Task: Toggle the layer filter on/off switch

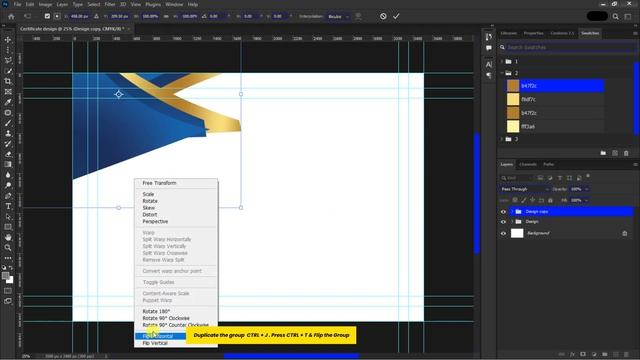Action: [588, 176]
